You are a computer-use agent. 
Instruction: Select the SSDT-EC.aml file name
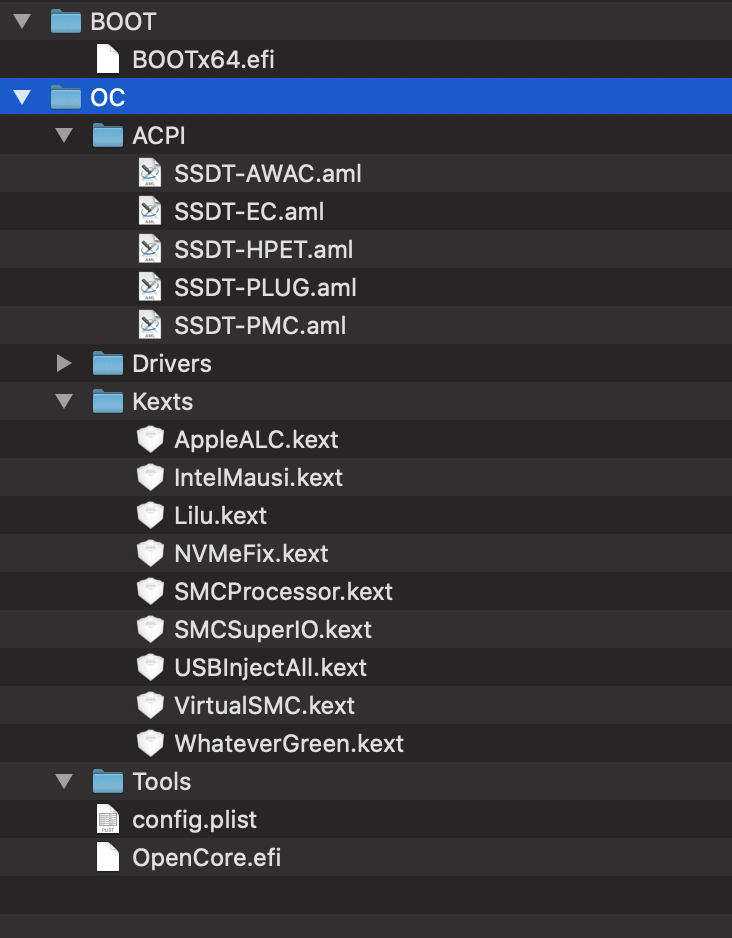[249, 211]
